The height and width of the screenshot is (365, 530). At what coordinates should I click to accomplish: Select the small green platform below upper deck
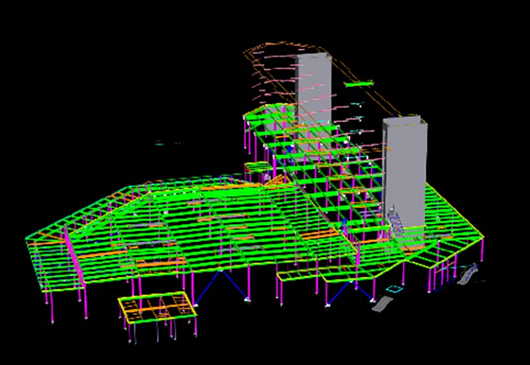pyautogui.click(x=258, y=167)
